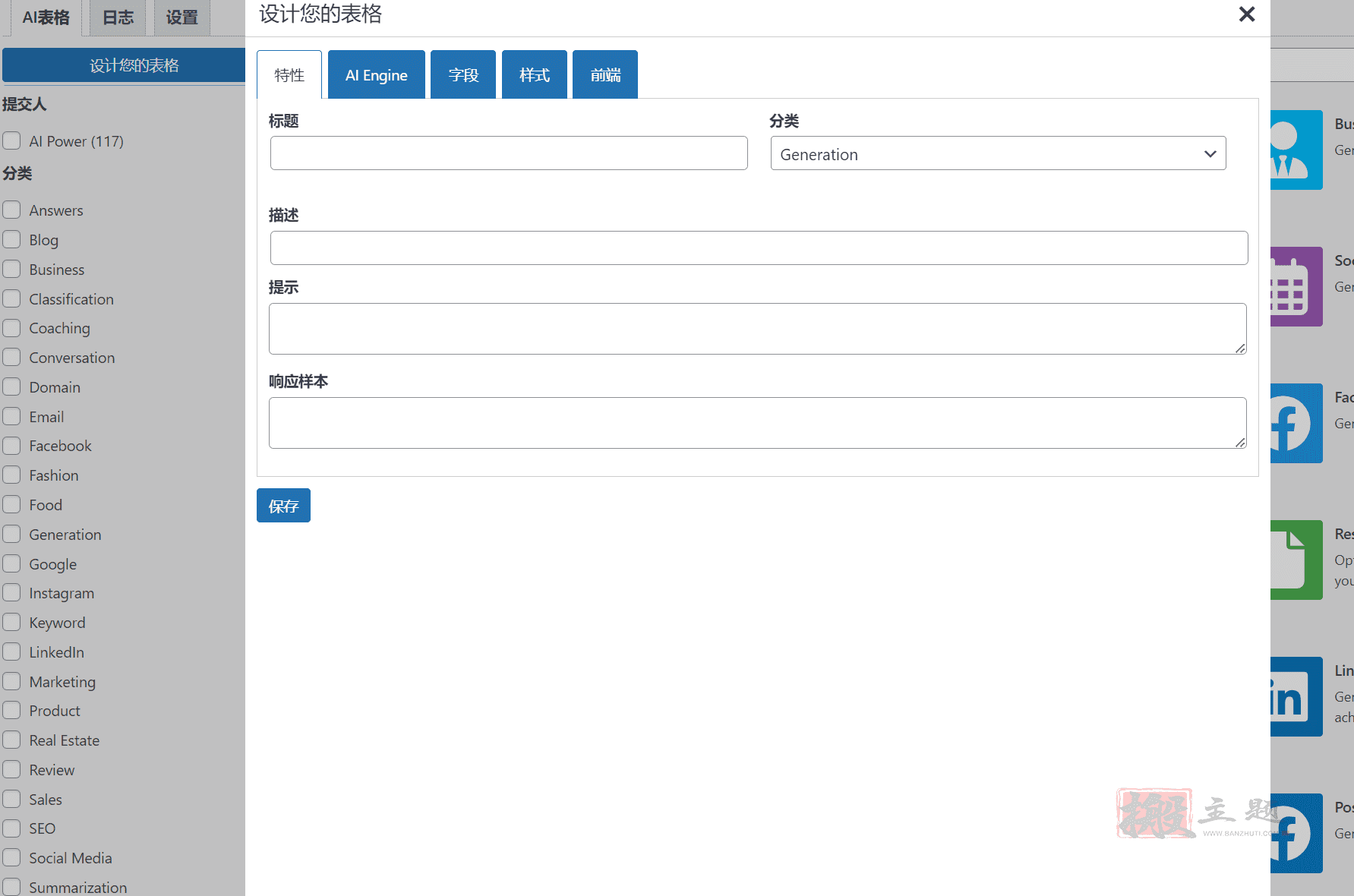This screenshot has height=896, width=1354.
Task: Open the AI表格 tab in background page
Action: 46,17
